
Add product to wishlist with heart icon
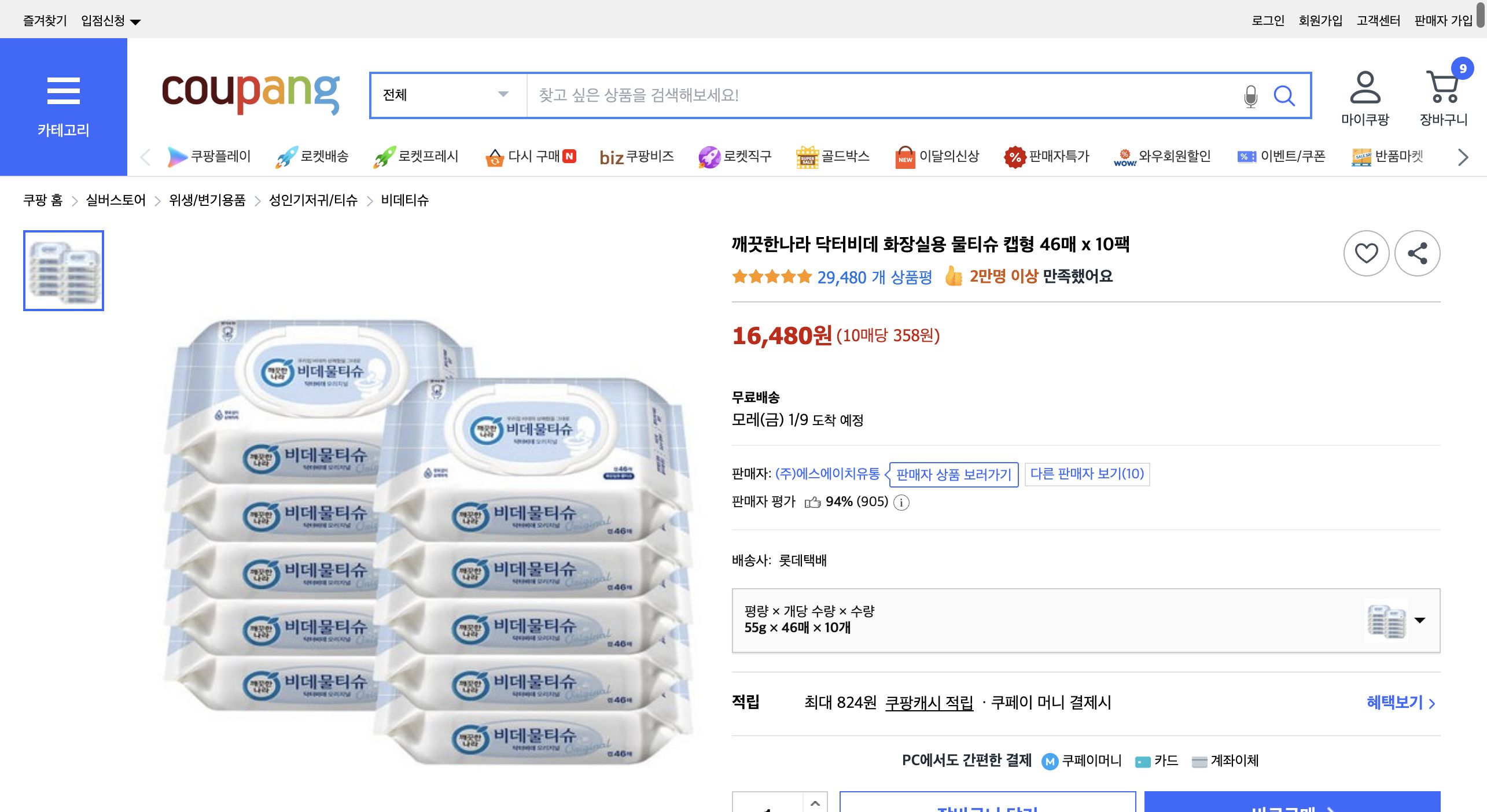pos(1367,253)
